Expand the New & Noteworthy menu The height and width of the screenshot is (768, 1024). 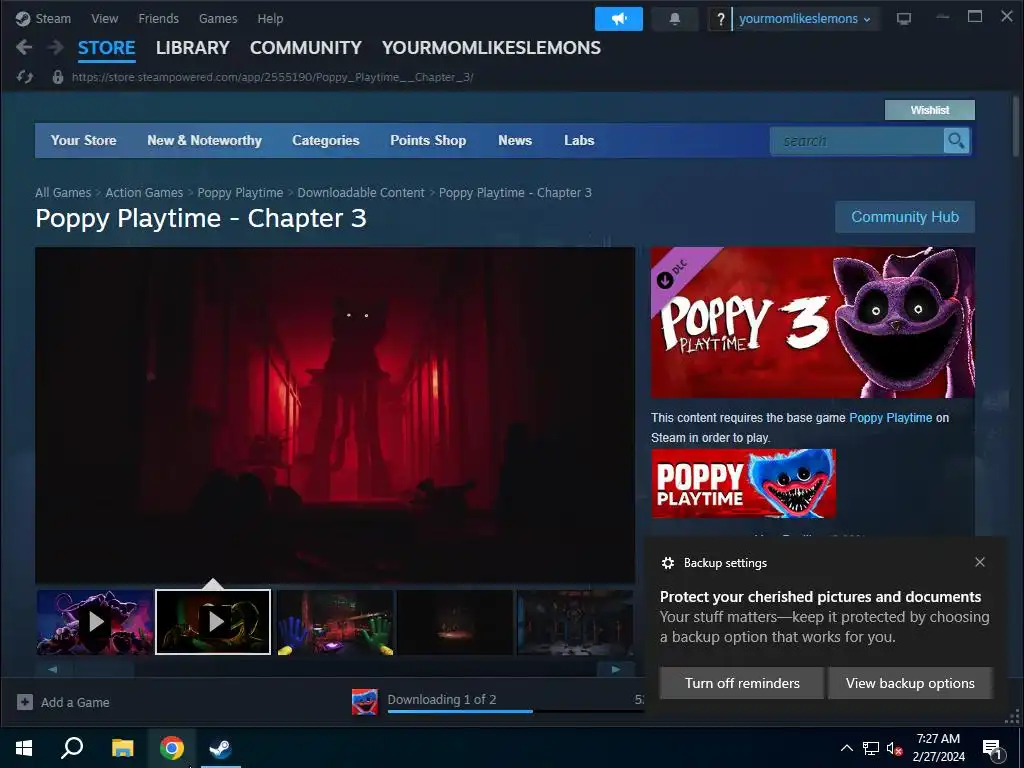pos(204,140)
